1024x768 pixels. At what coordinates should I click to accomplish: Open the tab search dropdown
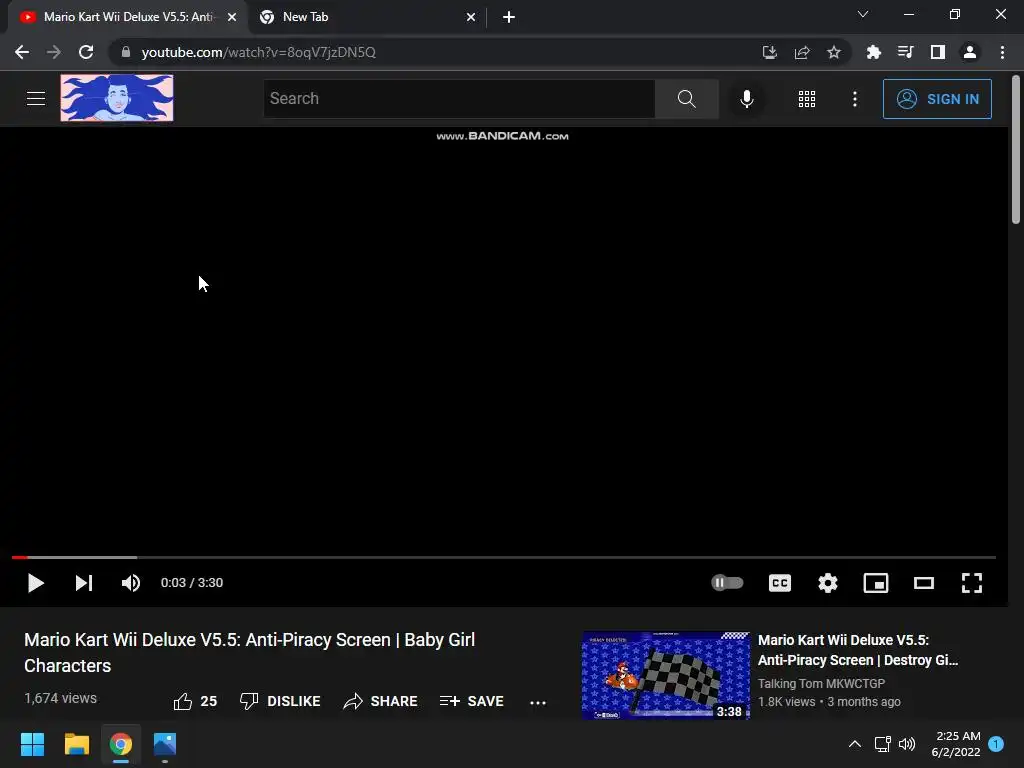click(x=863, y=14)
